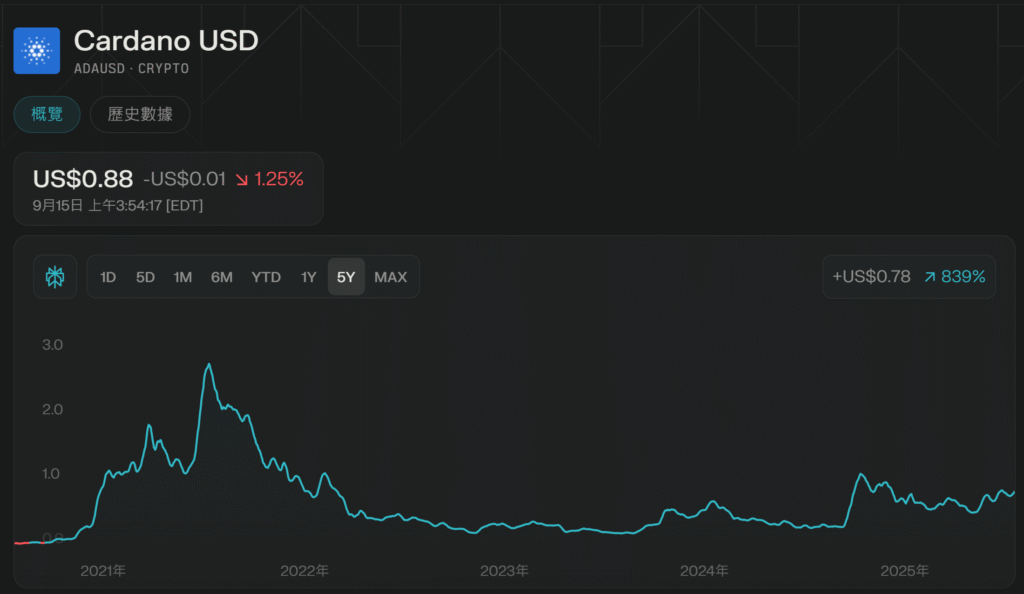Click the teal up-arrow gain icon
Screen dimensions: 1024x594
[x=930, y=277]
